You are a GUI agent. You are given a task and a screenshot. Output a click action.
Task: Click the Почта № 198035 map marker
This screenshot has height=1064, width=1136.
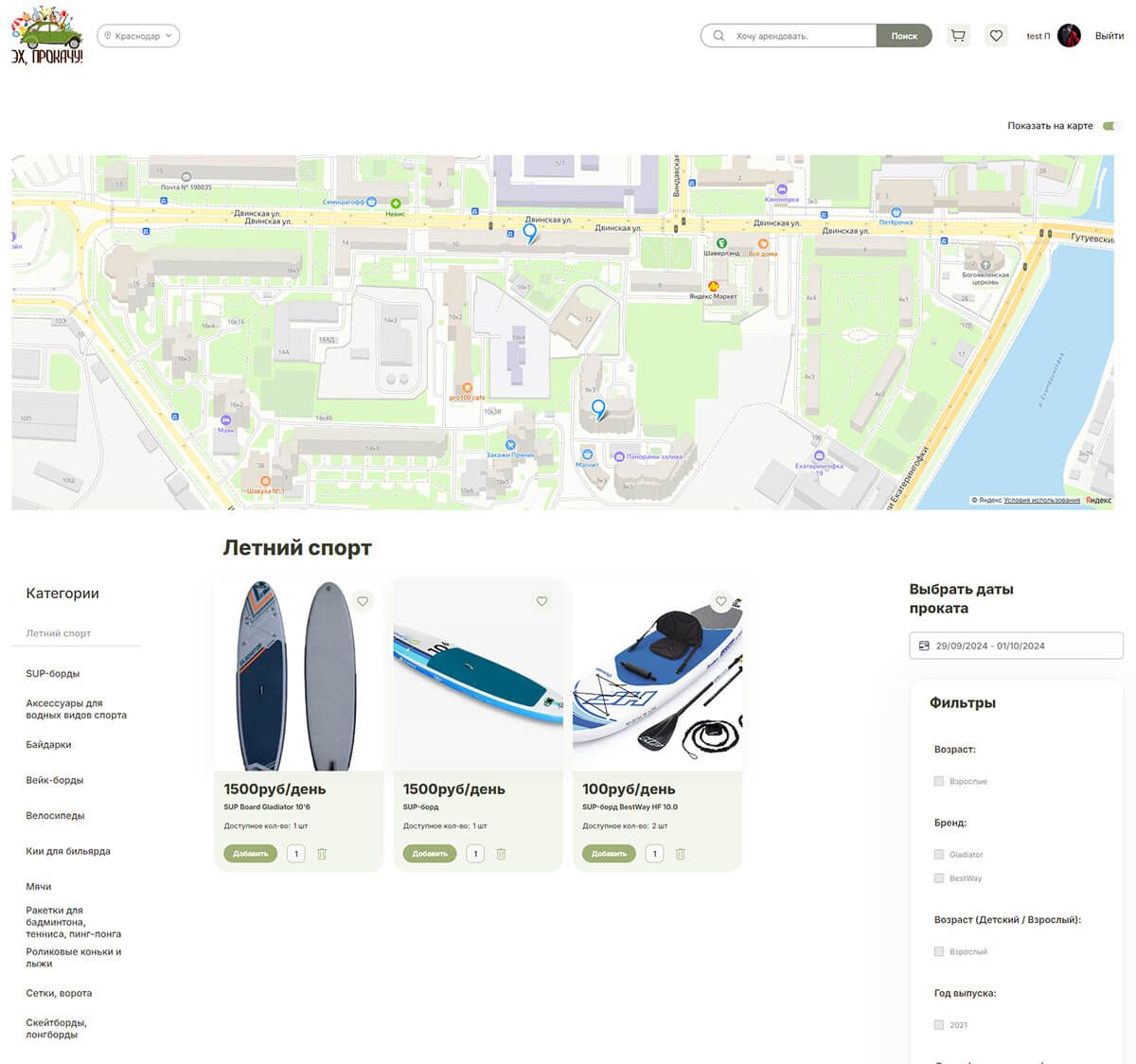(186, 177)
